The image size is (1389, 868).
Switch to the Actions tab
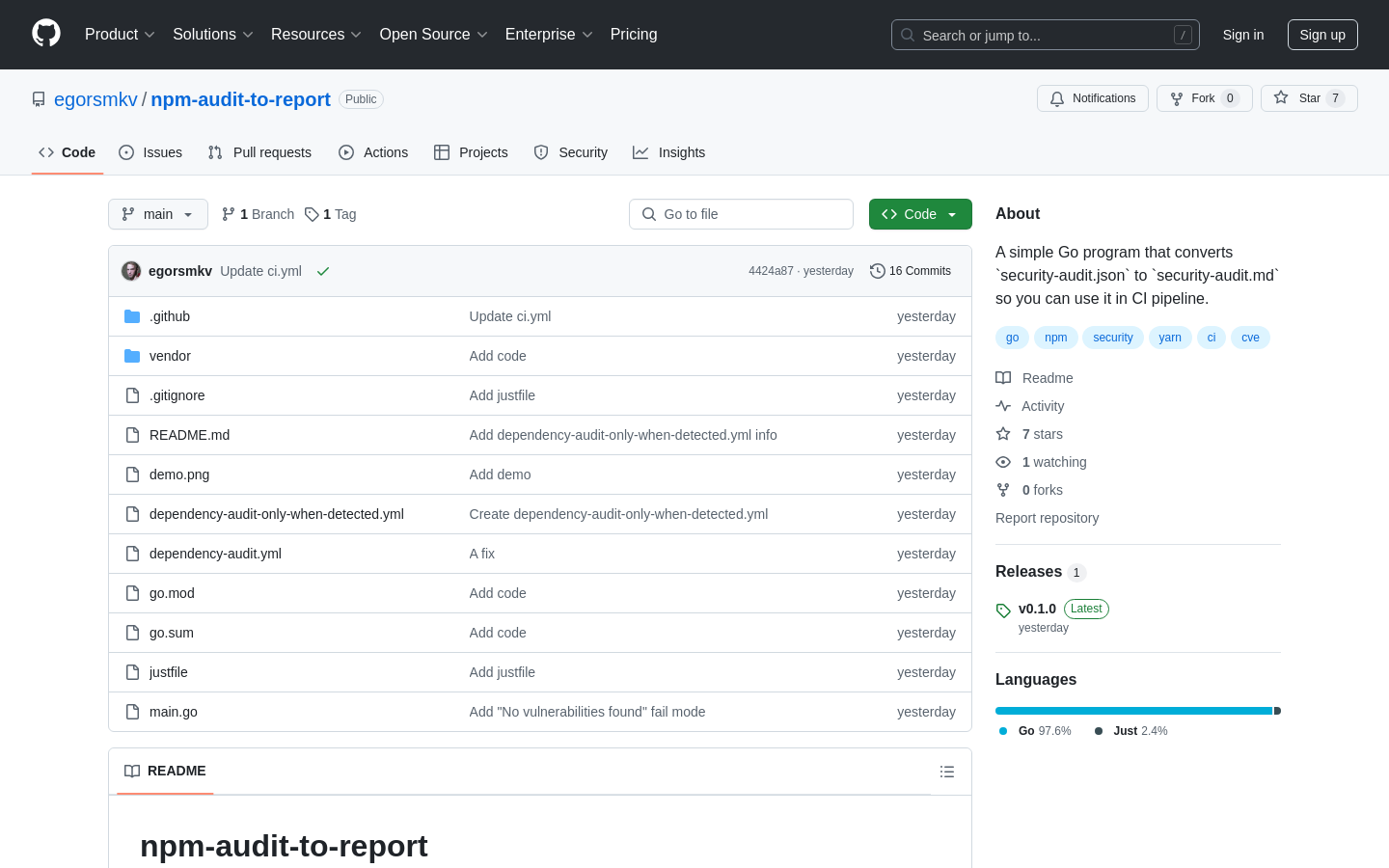pyautogui.click(x=373, y=152)
